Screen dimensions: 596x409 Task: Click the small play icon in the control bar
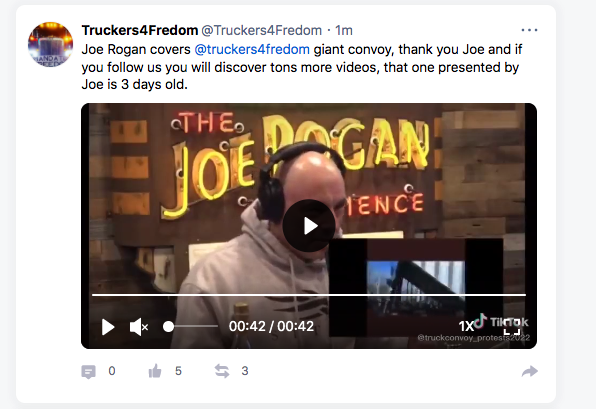point(108,327)
